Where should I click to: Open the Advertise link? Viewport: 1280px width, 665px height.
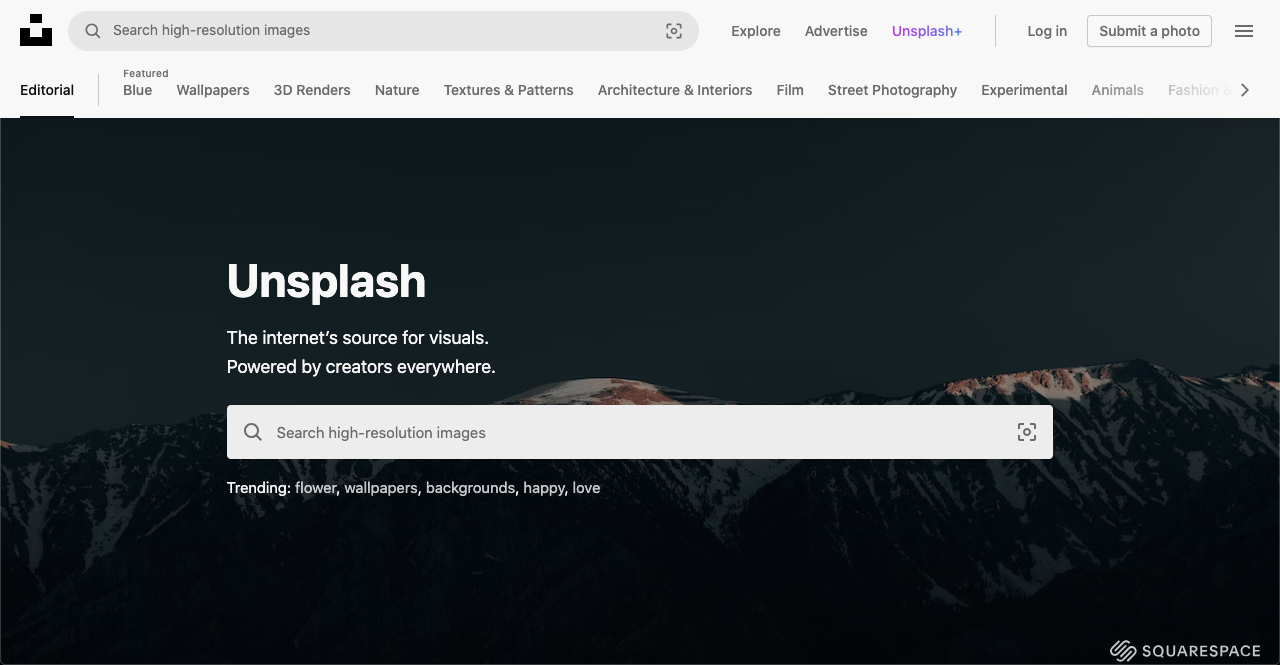pyautogui.click(x=836, y=31)
